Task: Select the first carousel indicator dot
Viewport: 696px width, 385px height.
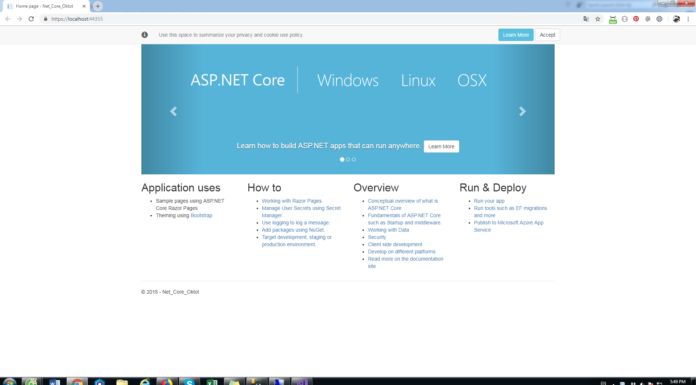Action: (342, 159)
